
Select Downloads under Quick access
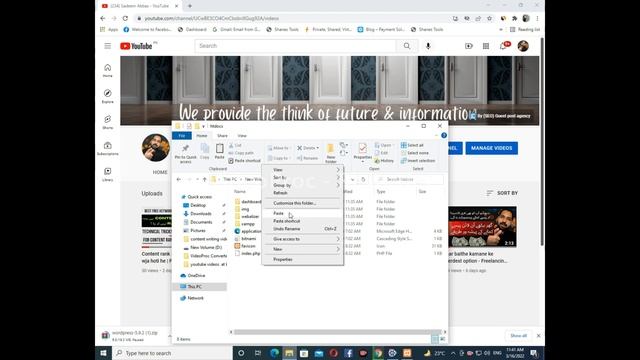200,213
